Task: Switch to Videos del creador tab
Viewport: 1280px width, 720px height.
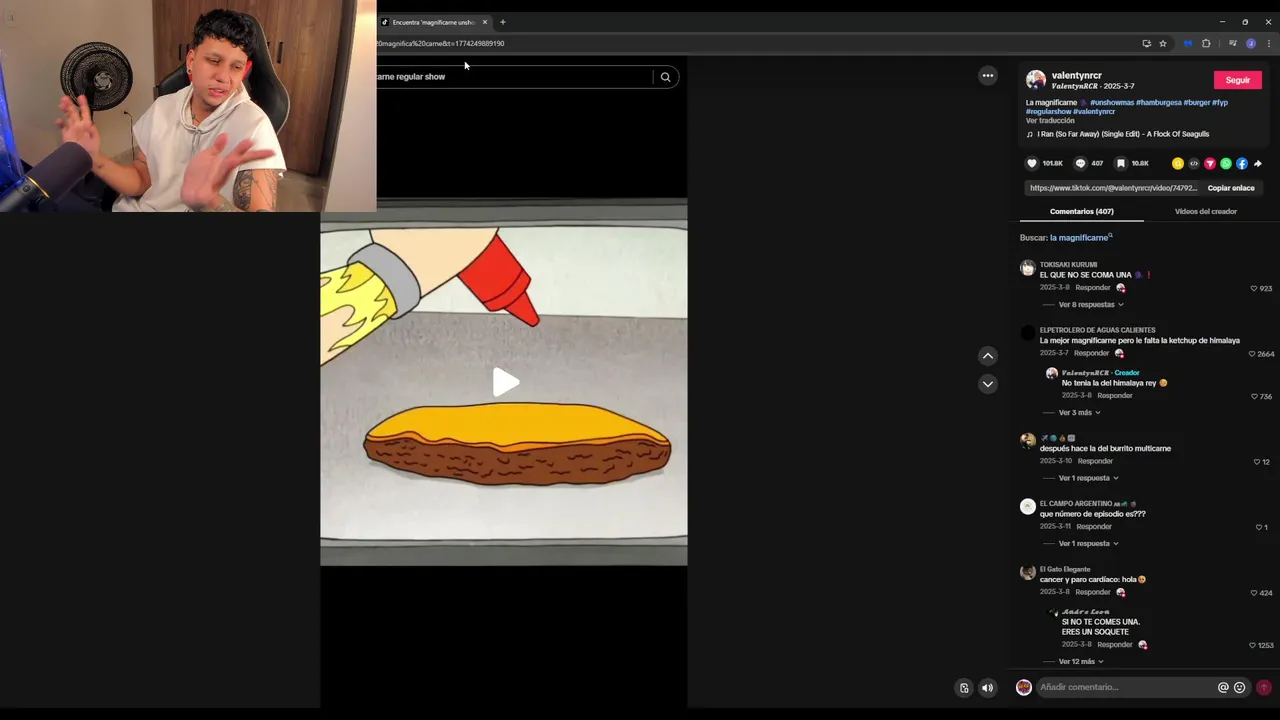Action: [x=1206, y=211]
